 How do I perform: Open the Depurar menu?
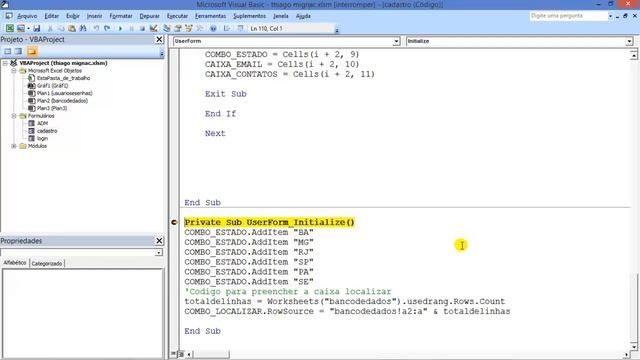[149, 16]
